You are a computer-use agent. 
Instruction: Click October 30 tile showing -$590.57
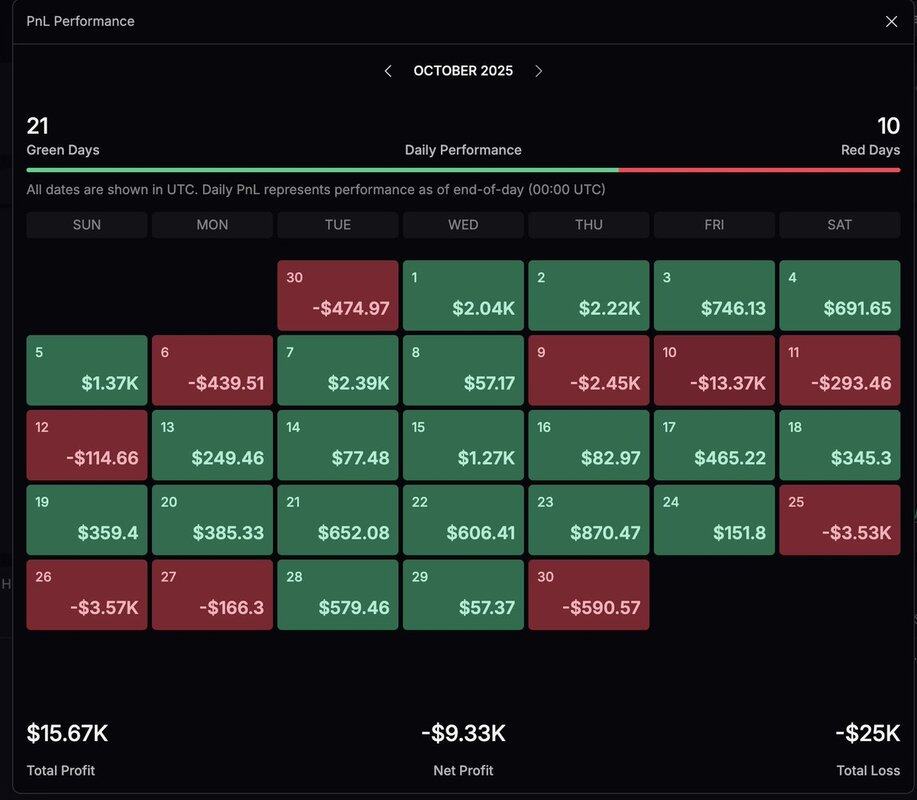(588, 595)
